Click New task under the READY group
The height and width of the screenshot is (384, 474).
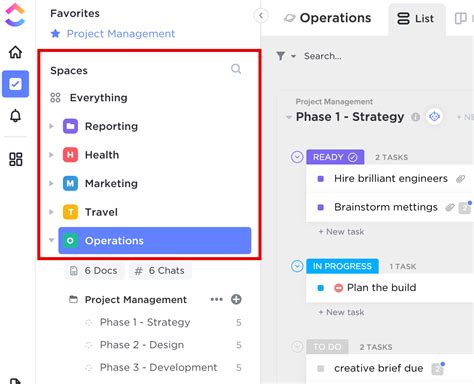[341, 232]
